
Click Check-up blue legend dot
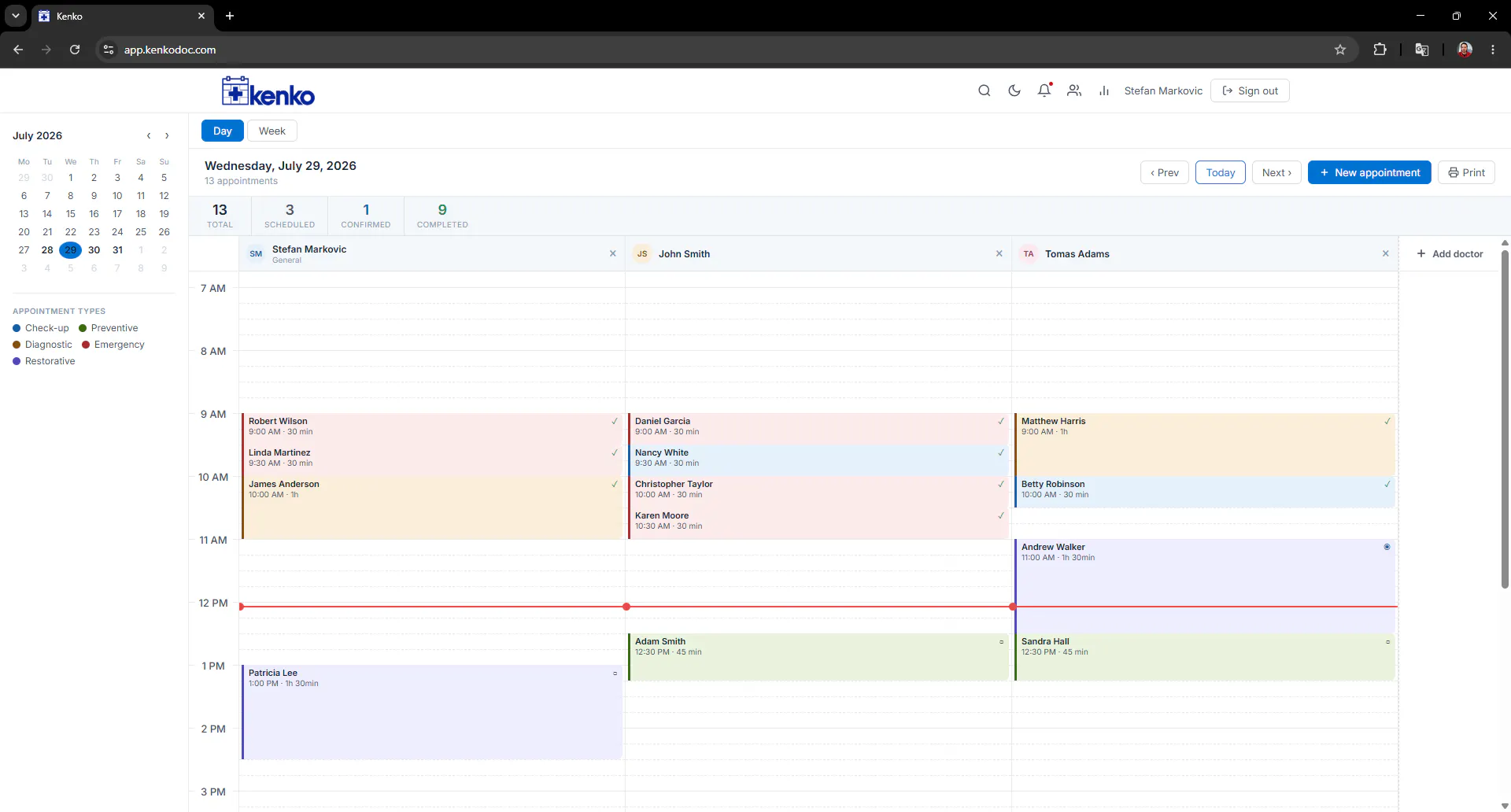tap(17, 328)
